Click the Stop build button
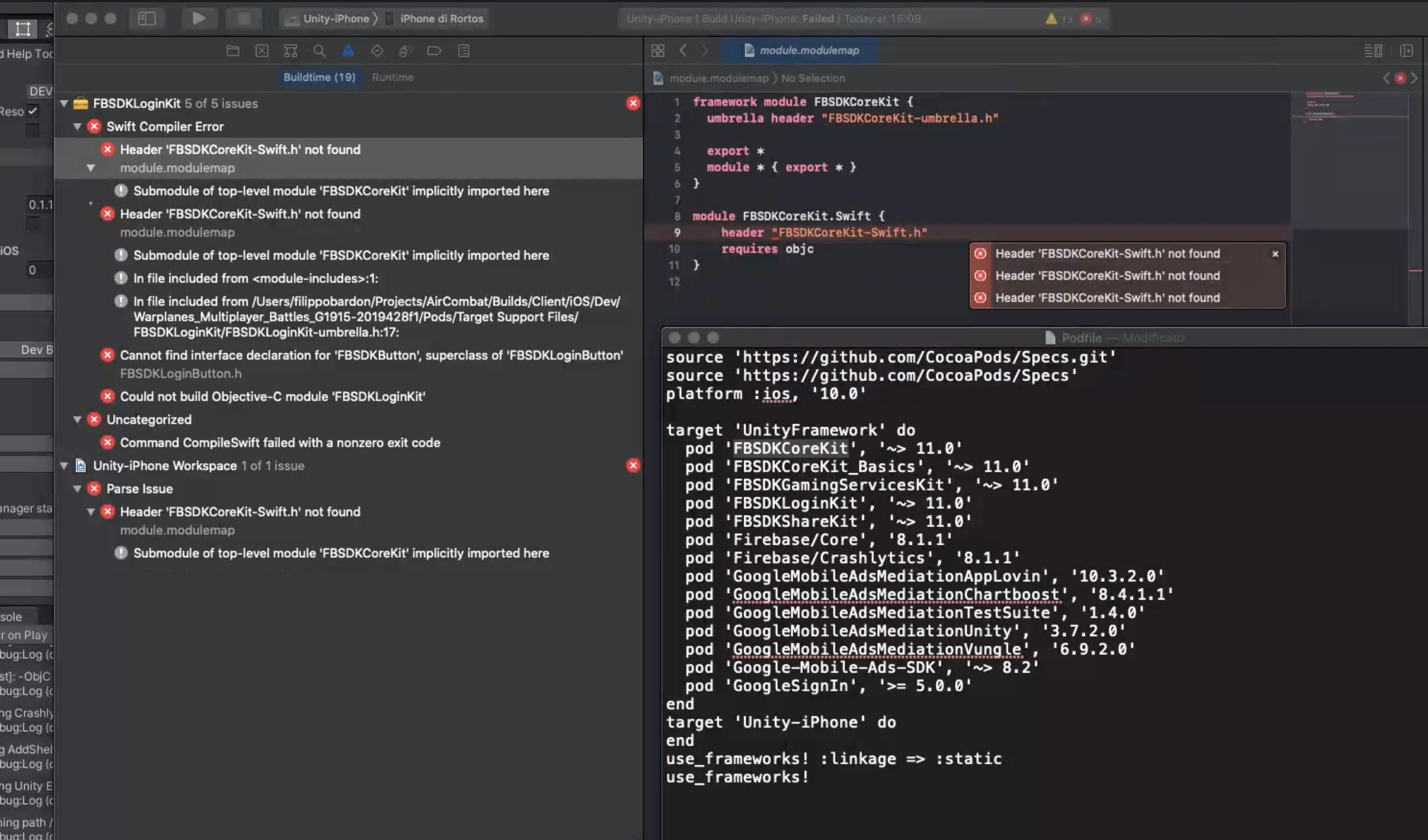1428x840 pixels. click(x=244, y=18)
